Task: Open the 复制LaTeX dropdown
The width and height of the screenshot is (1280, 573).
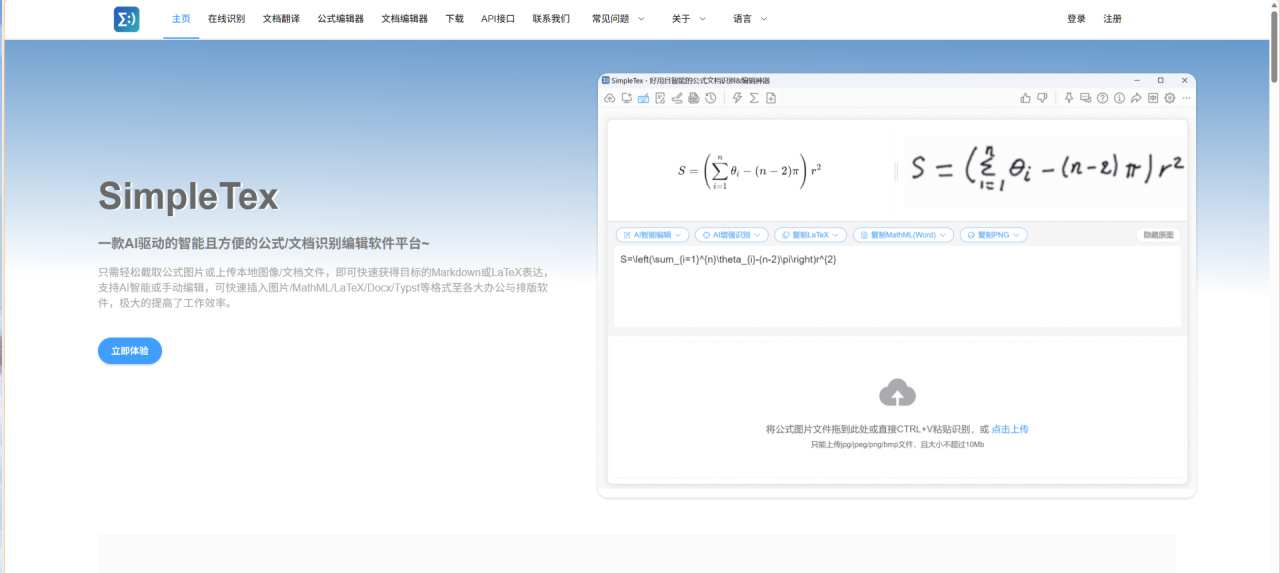Action: pos(810,235)
